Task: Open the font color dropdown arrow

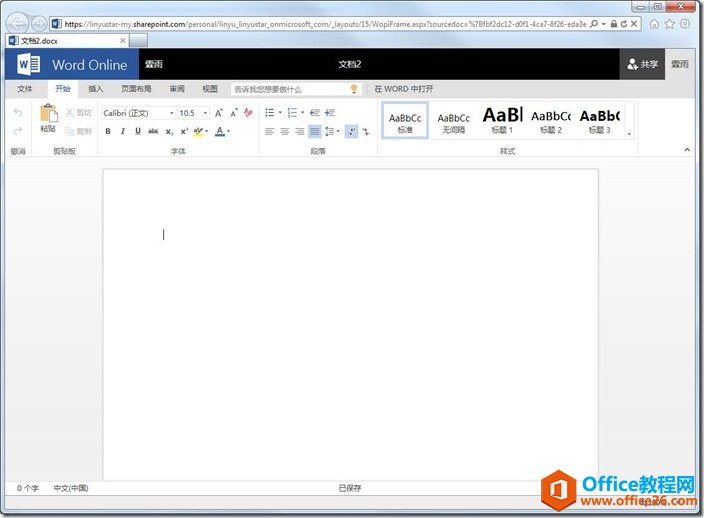Action: 229,131
